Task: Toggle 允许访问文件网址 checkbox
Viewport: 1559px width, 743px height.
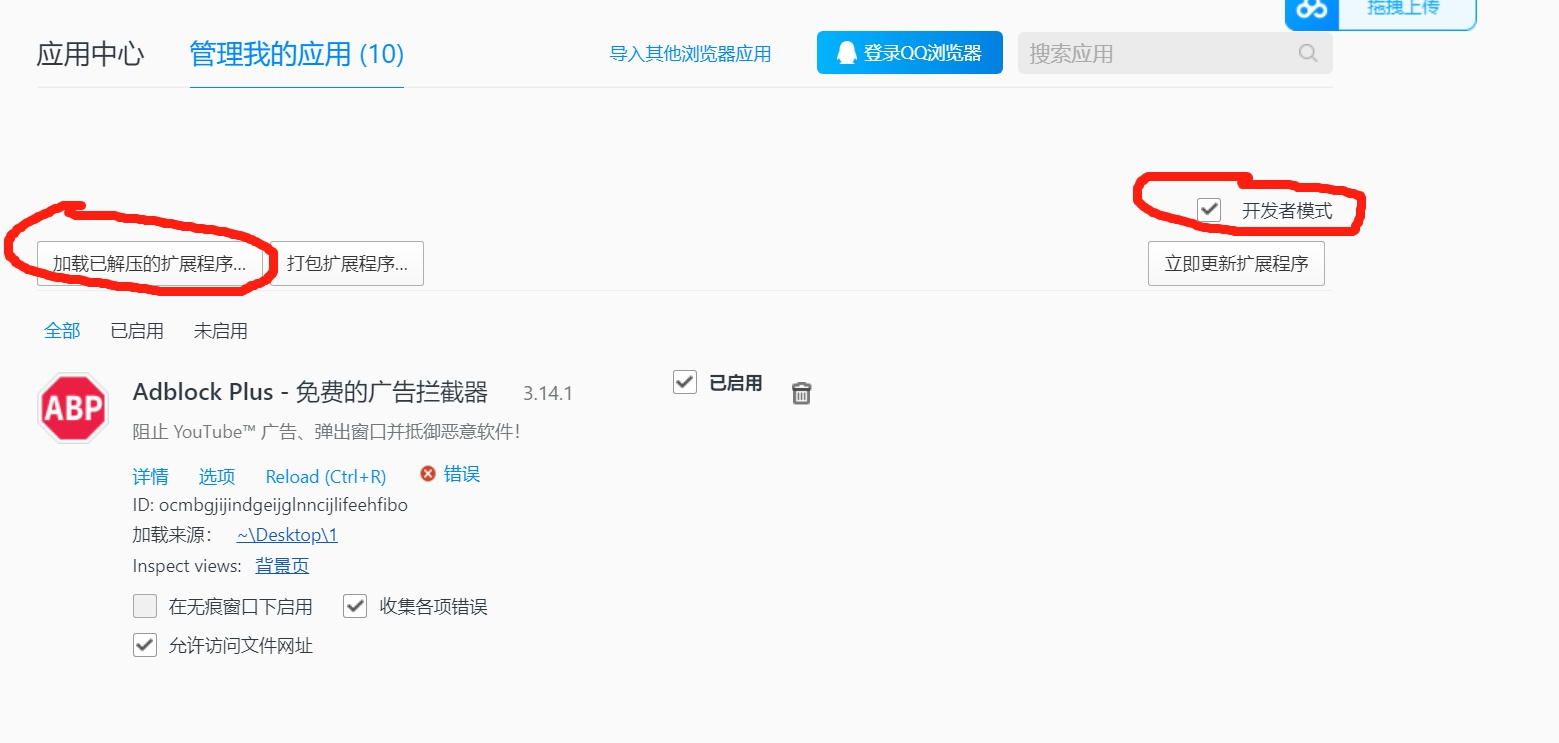Action: click(145, 645)
